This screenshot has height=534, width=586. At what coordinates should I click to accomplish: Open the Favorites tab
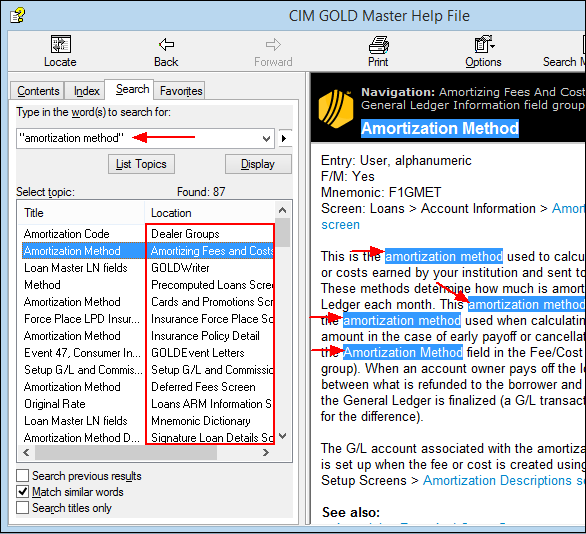[181, 91]
